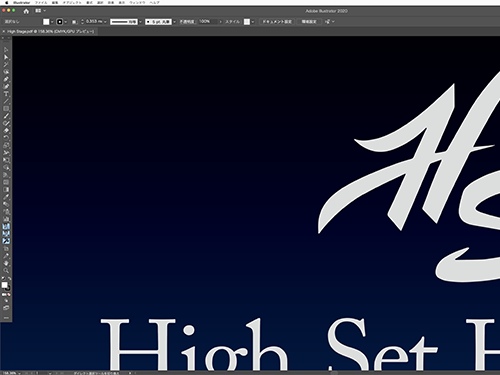Click the stroke color swatch in control bar

click(60, 22)
